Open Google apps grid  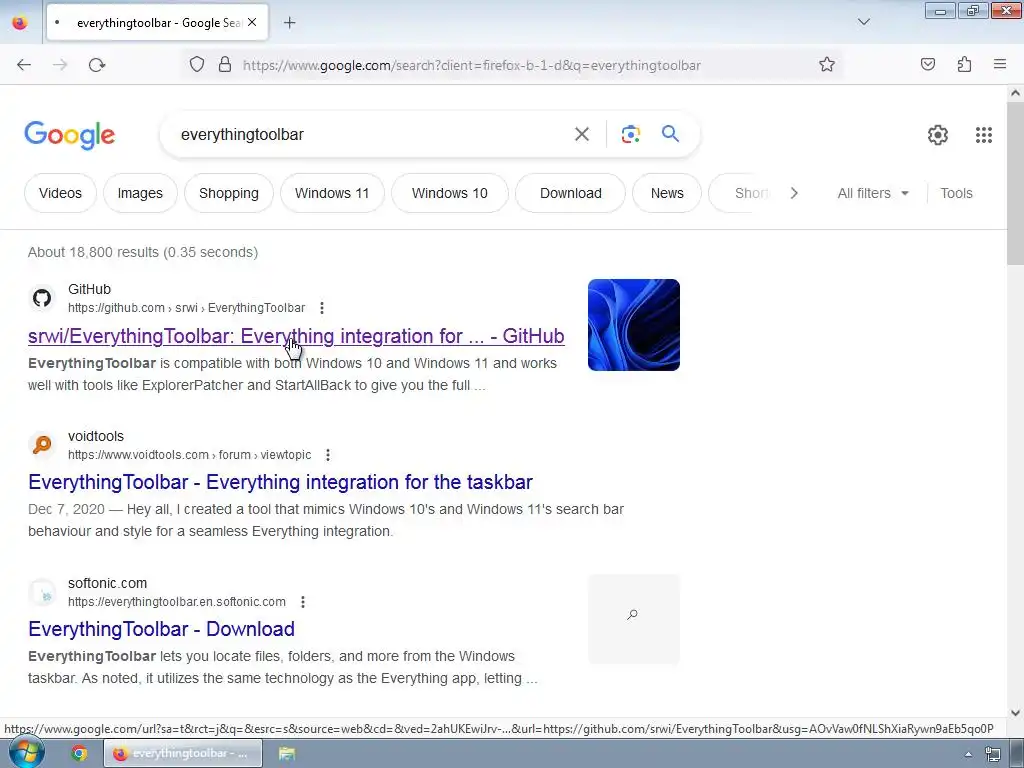[x=984, y=135]
